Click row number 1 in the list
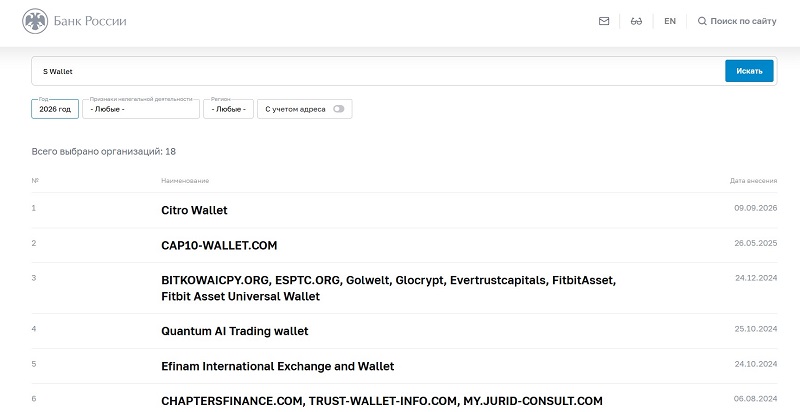800x412 pixels. [x=34, y=208]
